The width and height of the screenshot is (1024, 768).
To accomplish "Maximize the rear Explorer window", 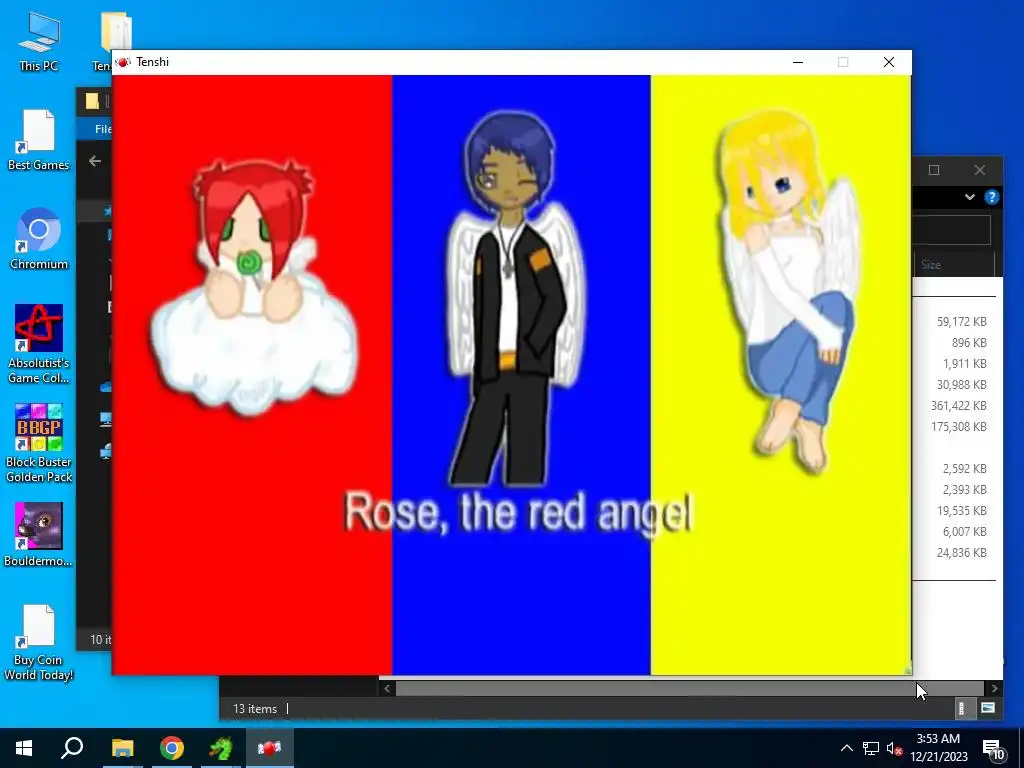I will click(x=934, y=170).
